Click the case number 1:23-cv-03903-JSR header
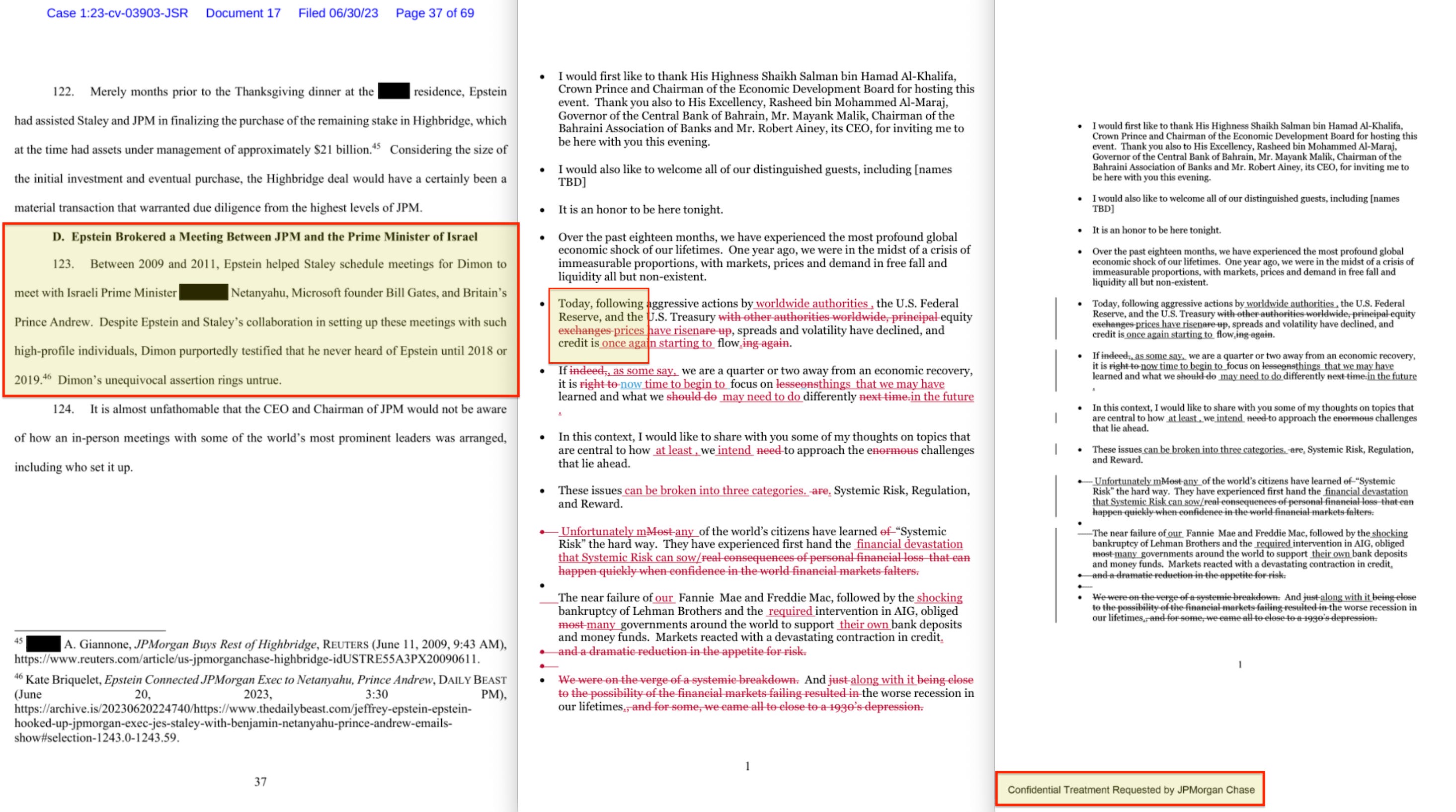This screenshot has height=812, width=1456. click(x=117, y=13)
